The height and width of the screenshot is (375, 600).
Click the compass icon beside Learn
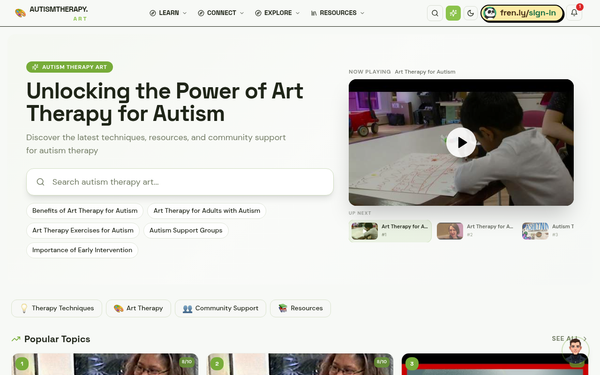coord(153,13)
